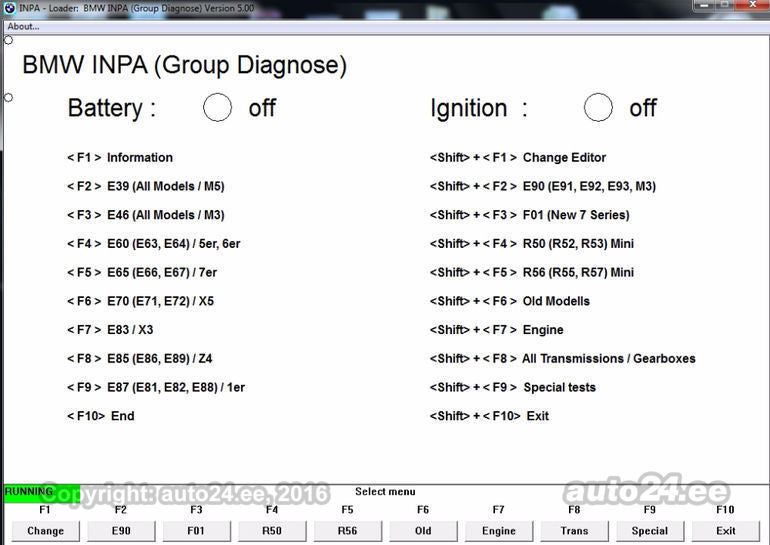Select the 'Special tests' line
This screenshot has width=770, height=545.
[x=513, y=387]
